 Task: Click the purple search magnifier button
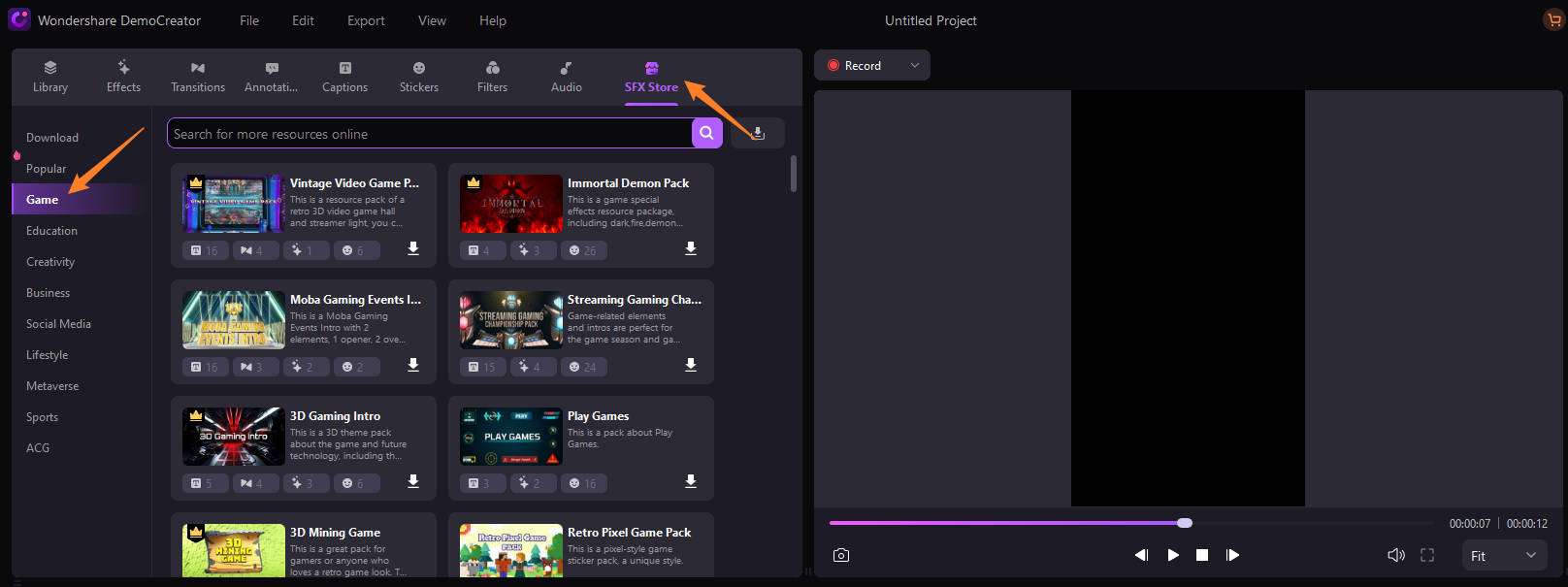click(707, 134)
